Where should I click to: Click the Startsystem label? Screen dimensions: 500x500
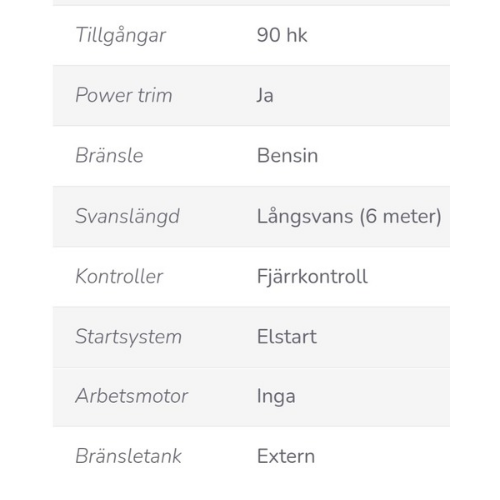coord(129,337)
